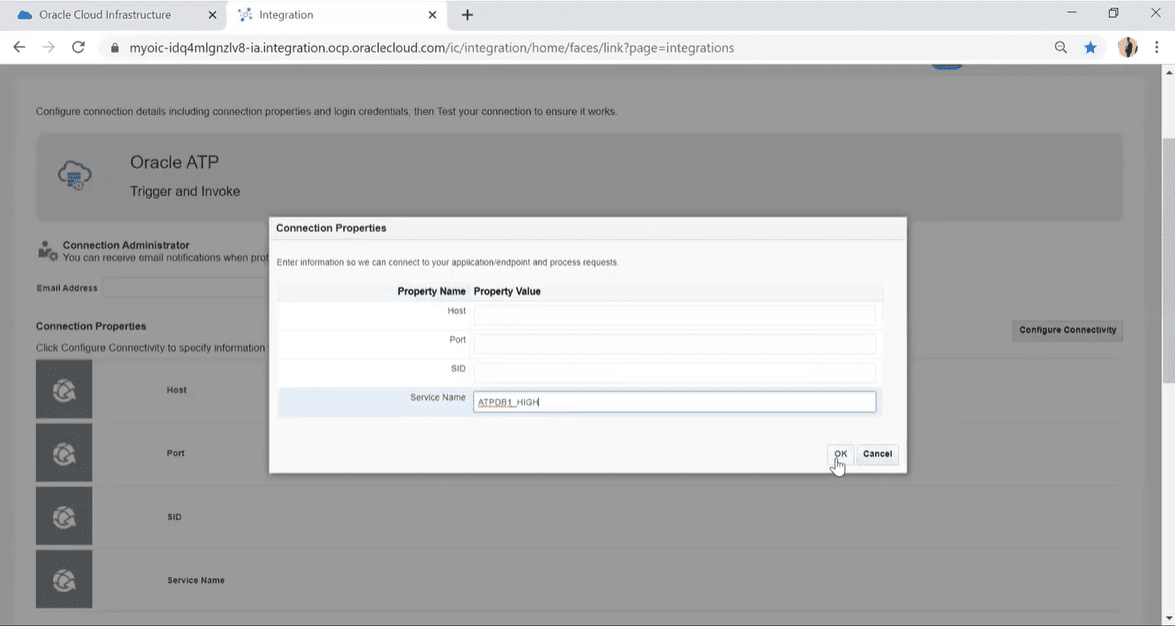Open browser zoom magnifier icon

coord(1060,47)
